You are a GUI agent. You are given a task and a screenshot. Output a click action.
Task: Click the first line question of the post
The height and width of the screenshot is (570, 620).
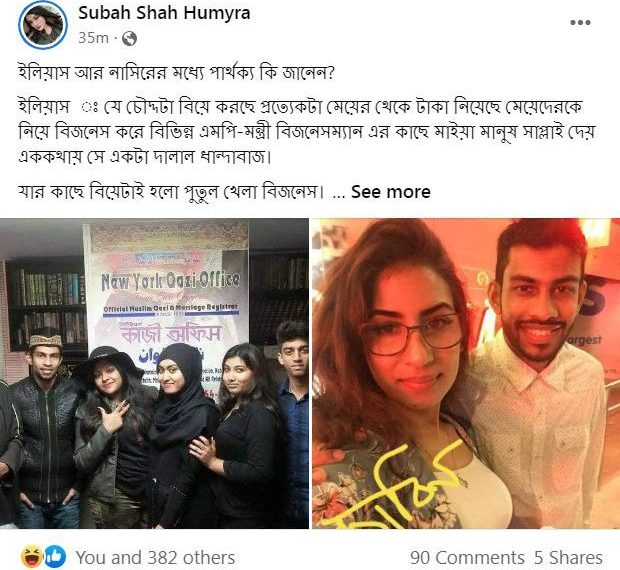coord(176,74)
